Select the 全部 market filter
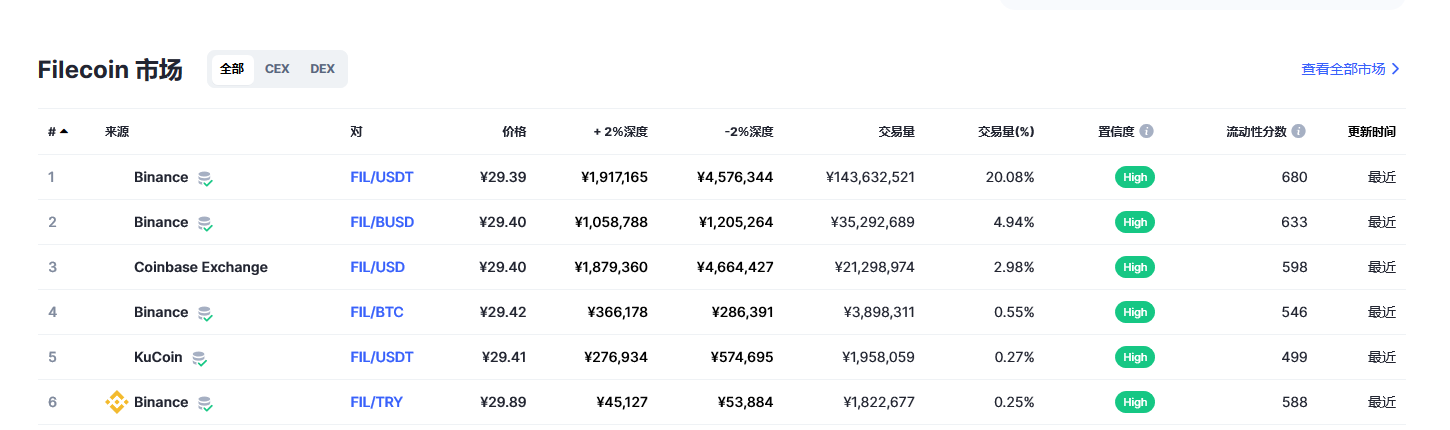1450x430 pixels. coord(232,69)
